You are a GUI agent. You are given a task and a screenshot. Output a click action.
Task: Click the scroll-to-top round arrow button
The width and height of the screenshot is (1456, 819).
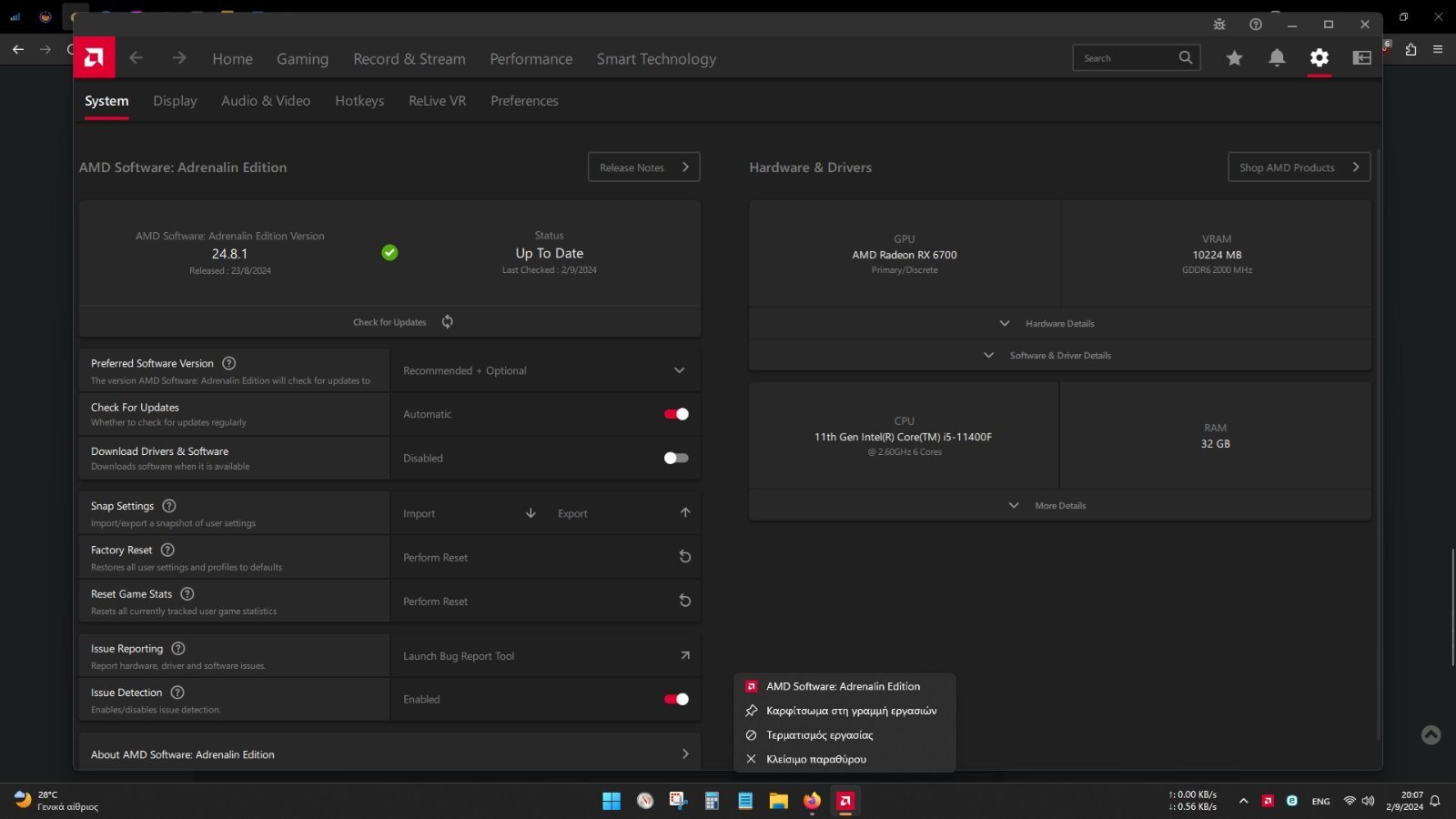point(1431,734)
